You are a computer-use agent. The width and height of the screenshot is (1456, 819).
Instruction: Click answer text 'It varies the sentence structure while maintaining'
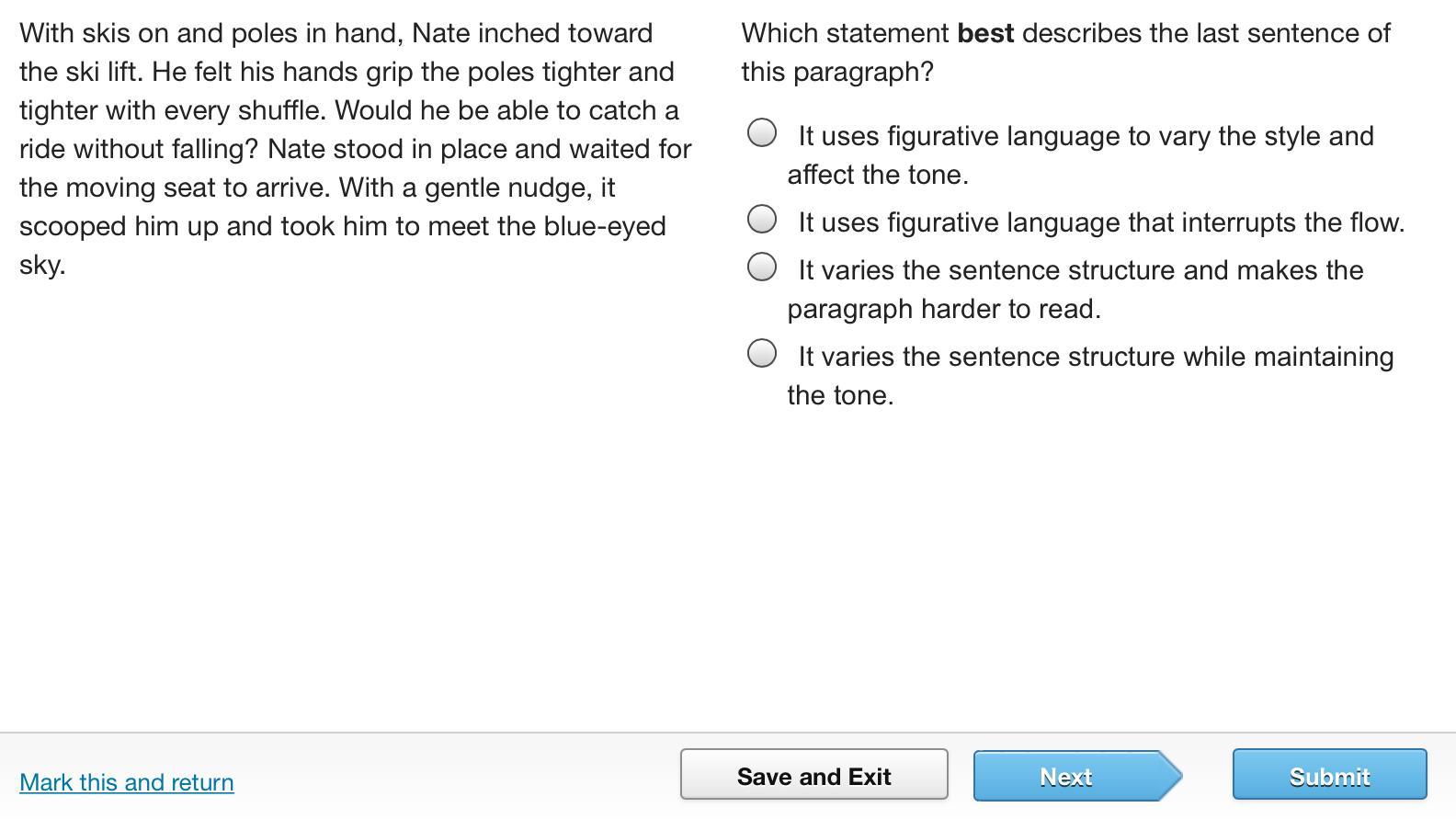tap(1096, 357)
